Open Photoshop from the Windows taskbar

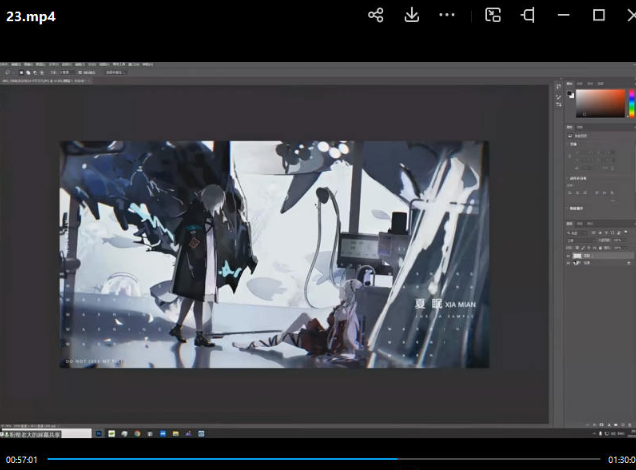tap(99, 434)
